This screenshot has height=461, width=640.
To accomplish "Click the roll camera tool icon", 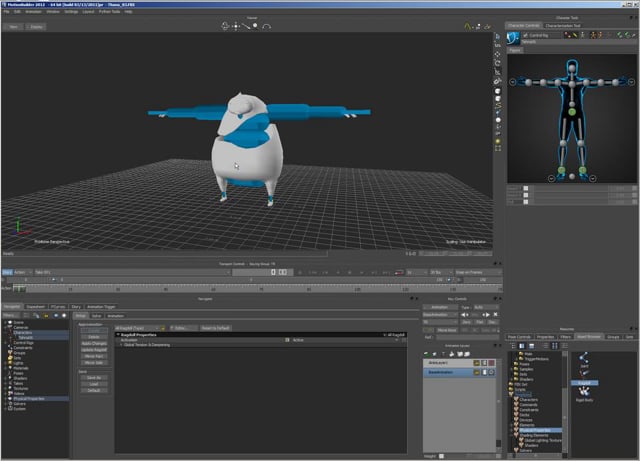I will point(267,27).
